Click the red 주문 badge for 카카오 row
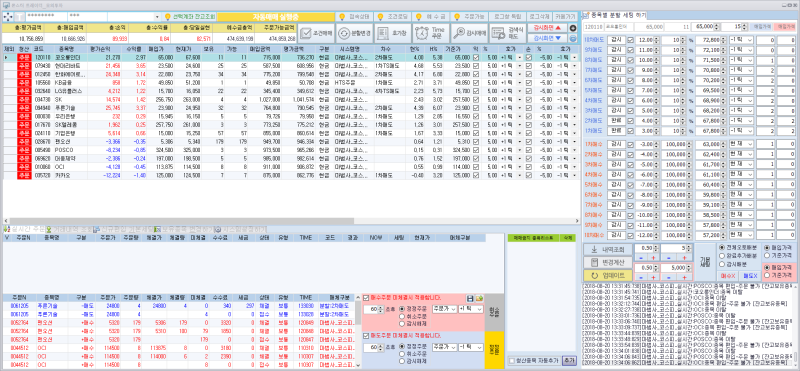 tap(24, 175)
